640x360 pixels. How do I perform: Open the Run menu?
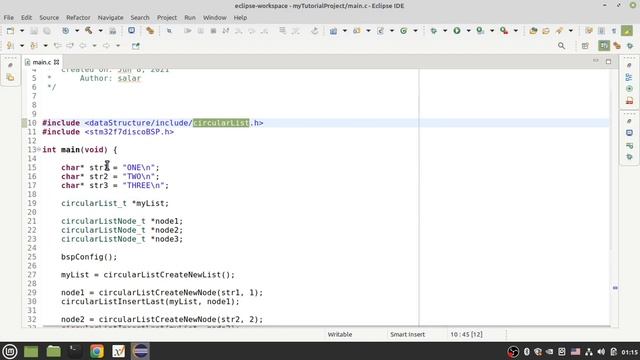tap(190, 18)
